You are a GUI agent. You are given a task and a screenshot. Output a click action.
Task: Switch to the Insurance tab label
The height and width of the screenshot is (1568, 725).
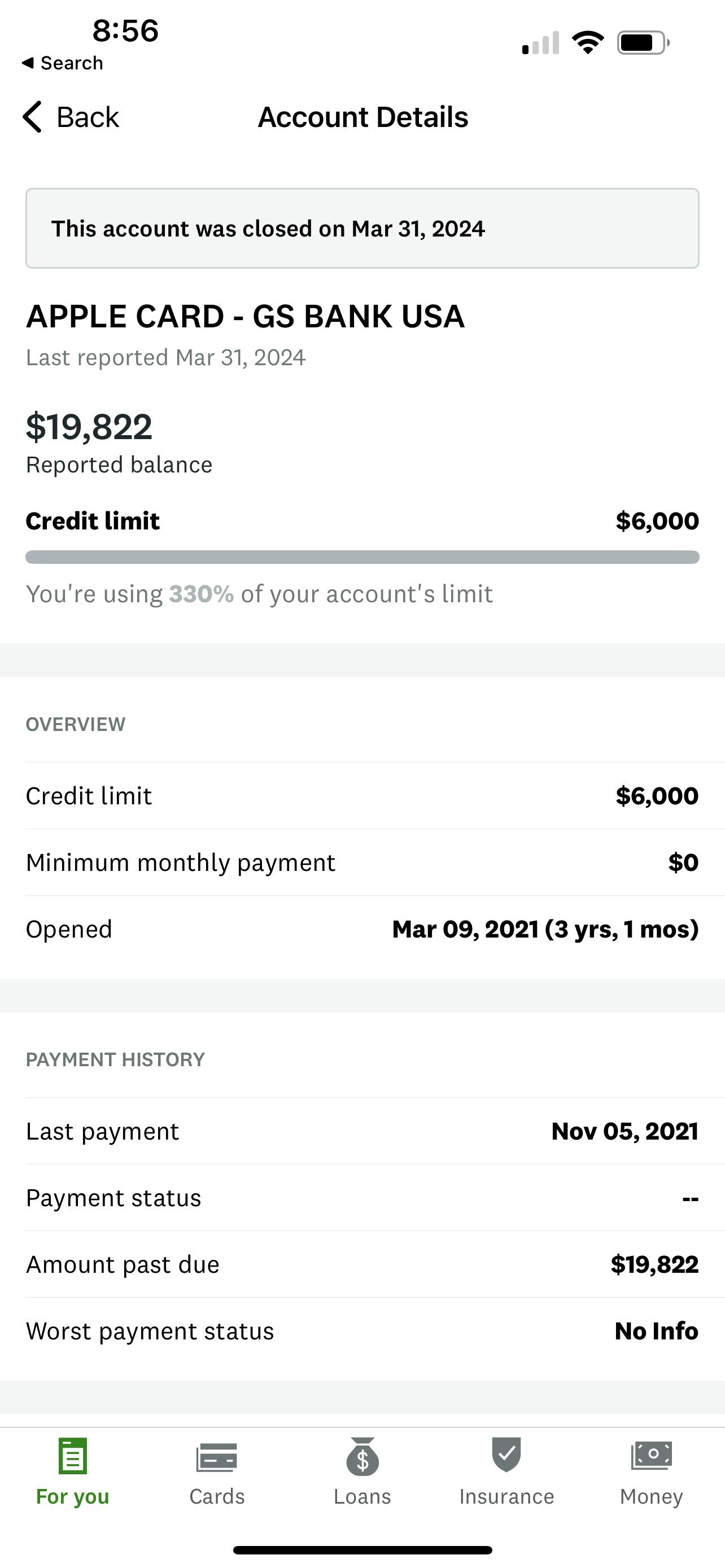coord(506,1497)
